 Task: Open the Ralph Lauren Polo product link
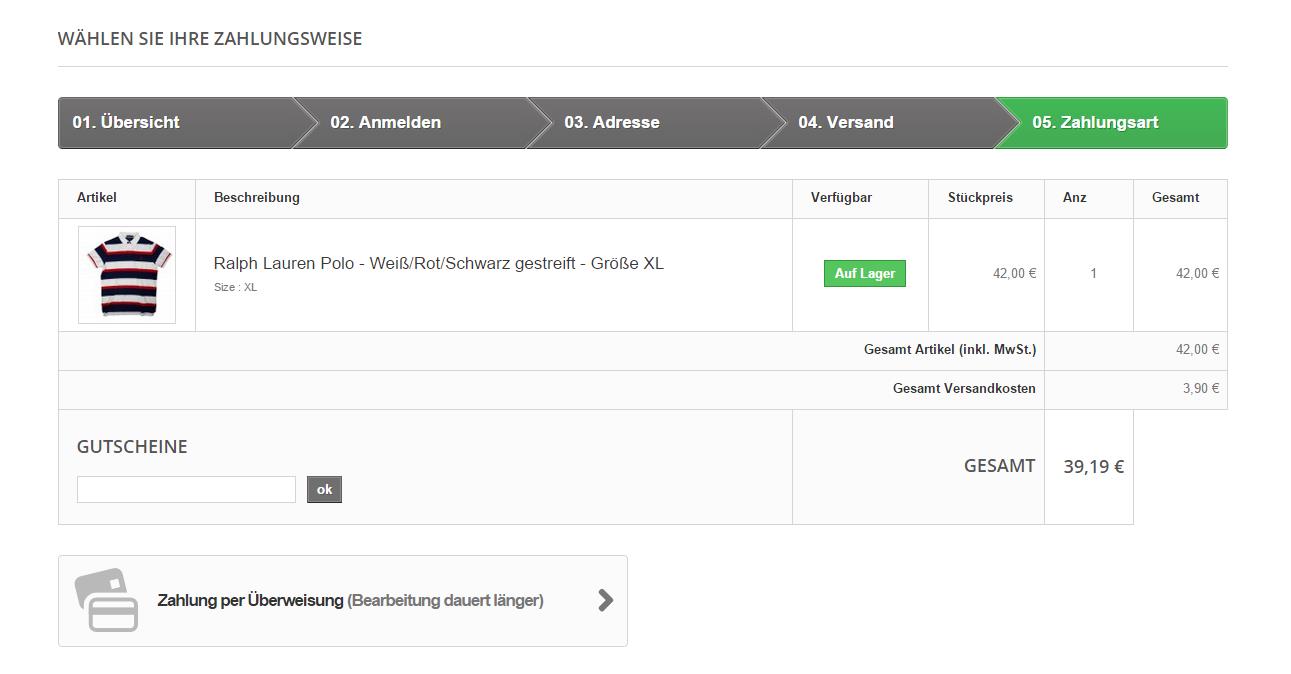(x=439, y=263)
